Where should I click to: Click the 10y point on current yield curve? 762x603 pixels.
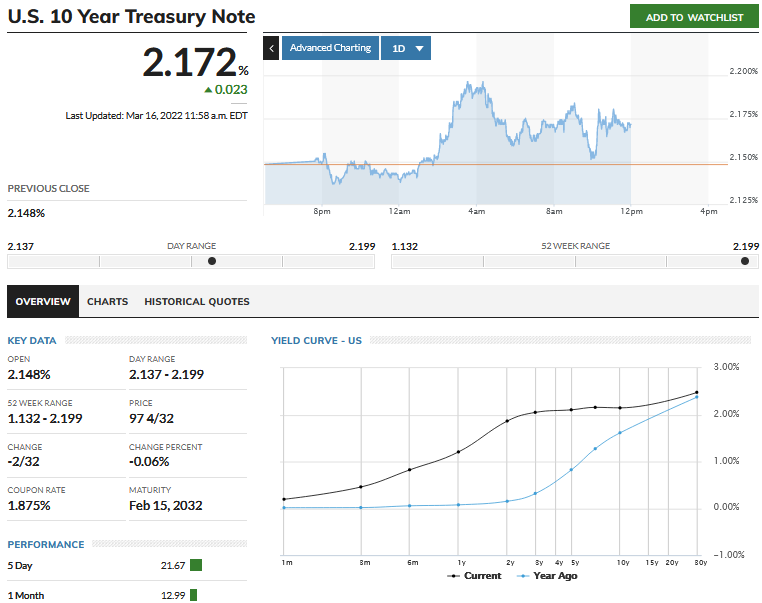point(620,408)
